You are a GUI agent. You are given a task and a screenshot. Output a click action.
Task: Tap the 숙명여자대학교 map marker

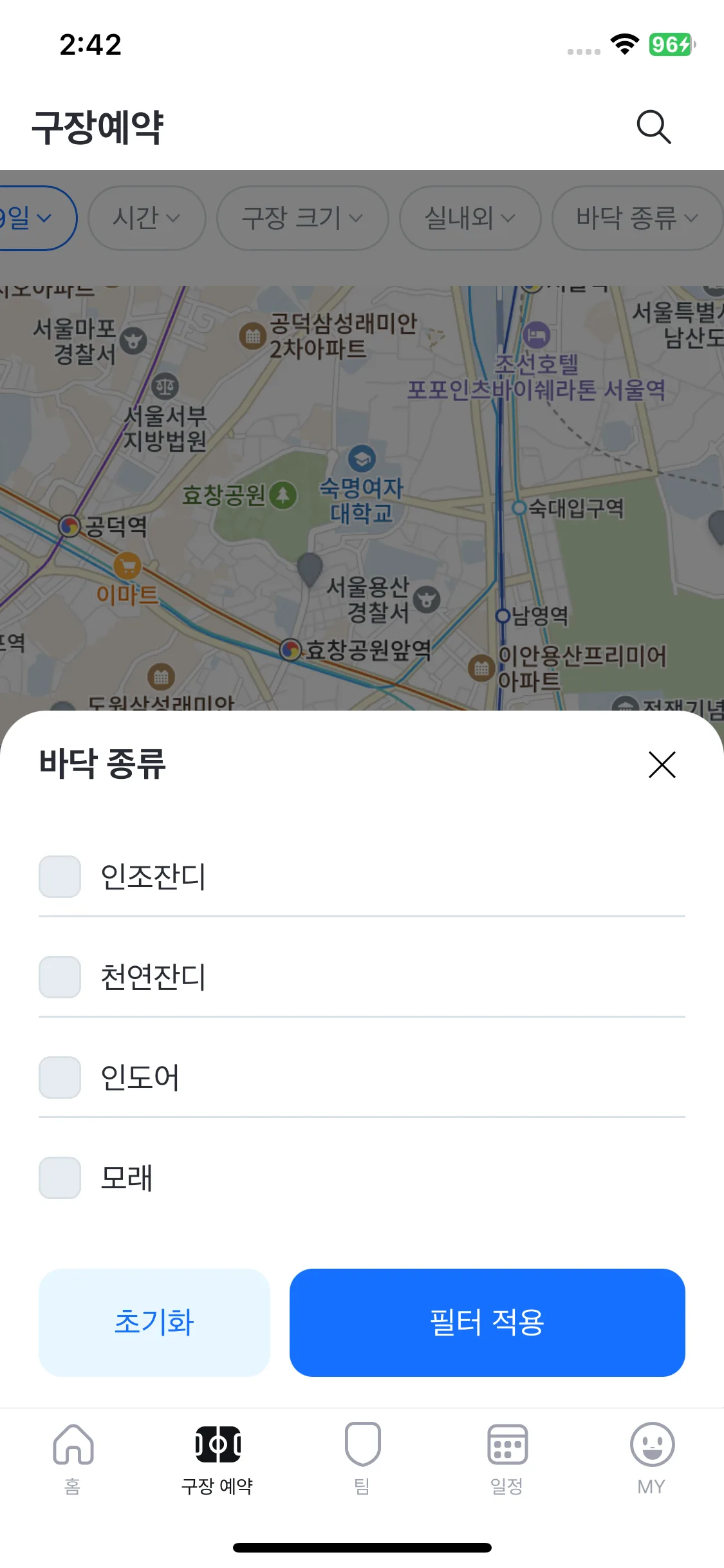[x=362, y=459]
